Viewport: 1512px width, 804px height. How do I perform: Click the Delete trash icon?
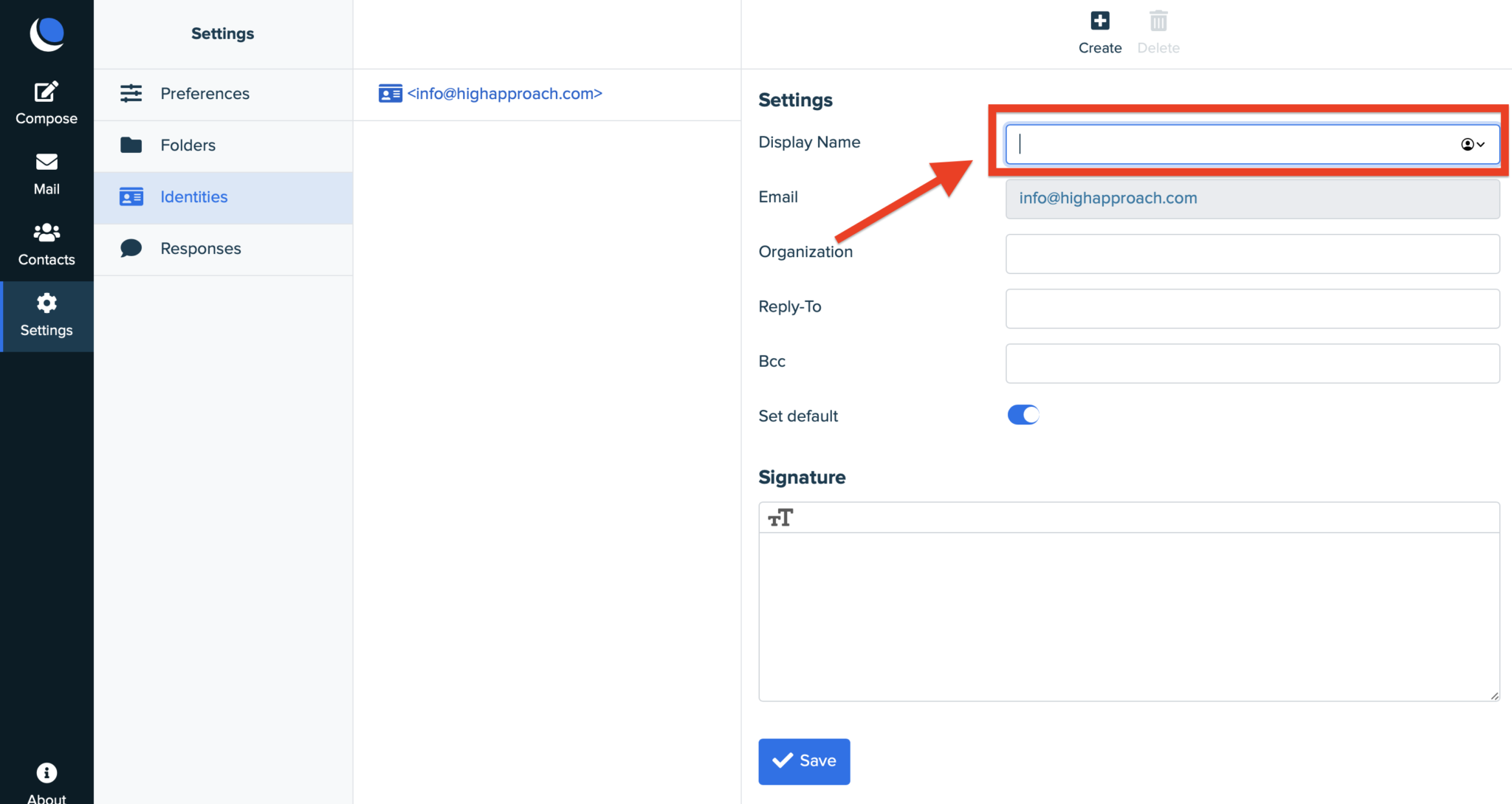click(x=1158, y=21)
